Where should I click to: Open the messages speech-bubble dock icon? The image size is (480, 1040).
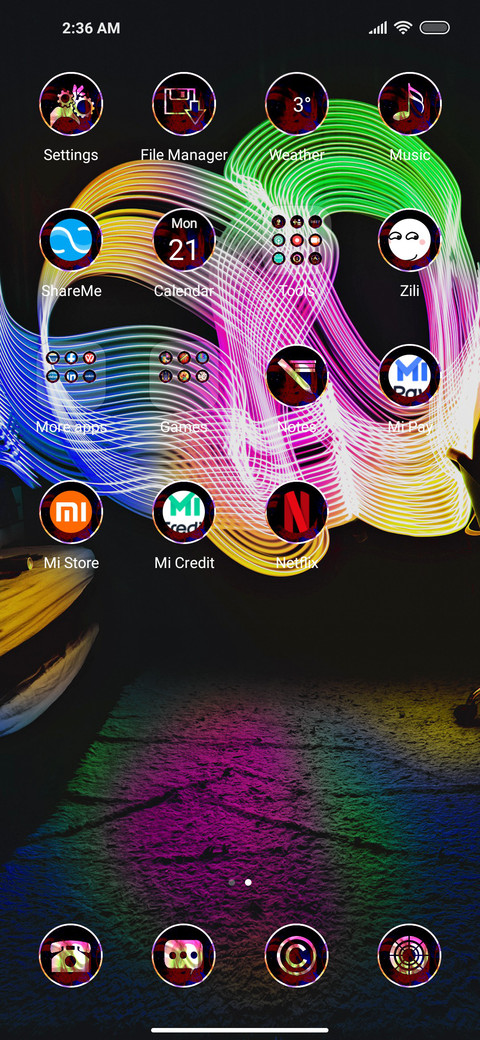(x=184, y=955)
